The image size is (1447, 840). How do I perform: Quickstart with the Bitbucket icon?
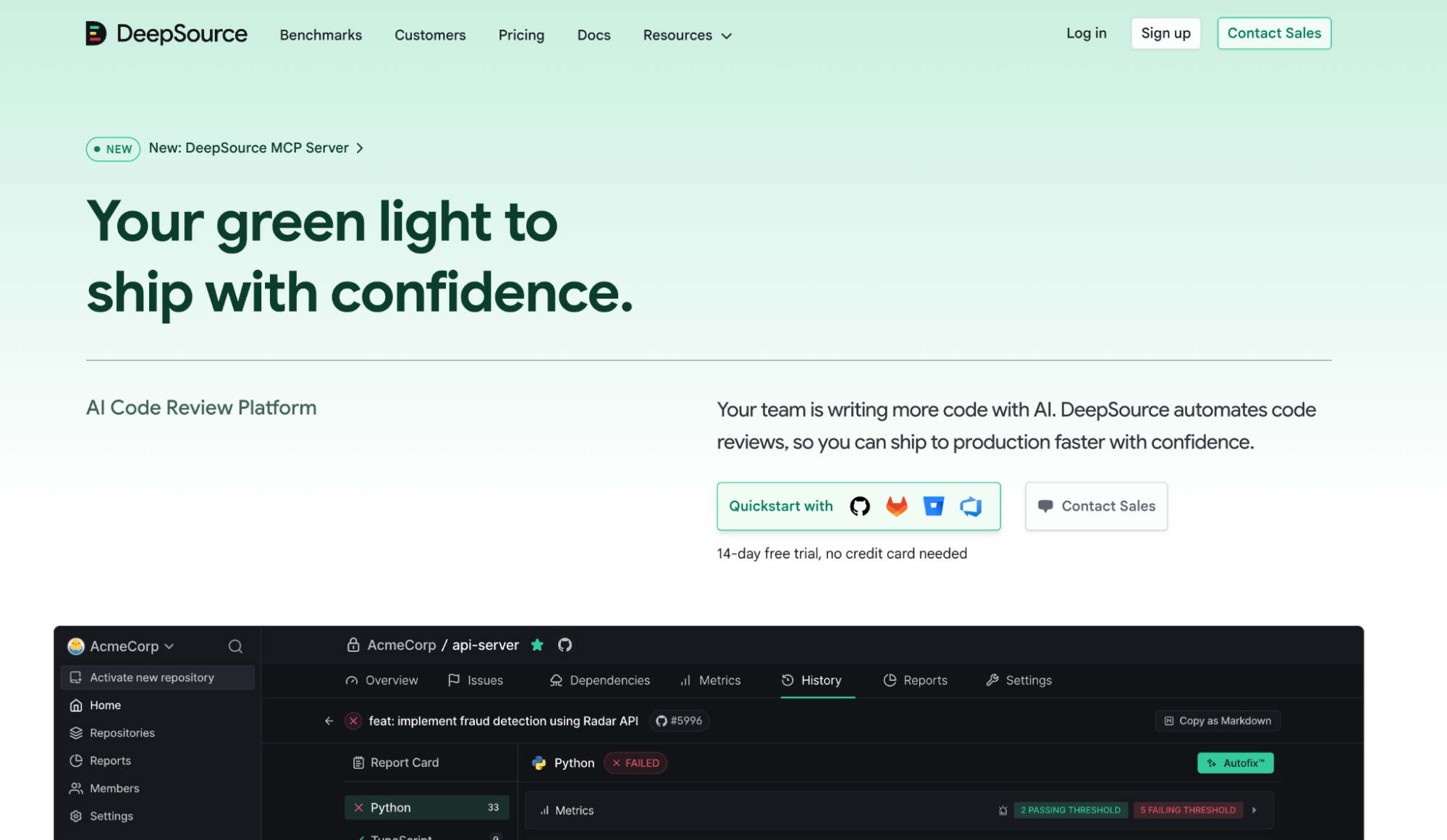[933, 506]
